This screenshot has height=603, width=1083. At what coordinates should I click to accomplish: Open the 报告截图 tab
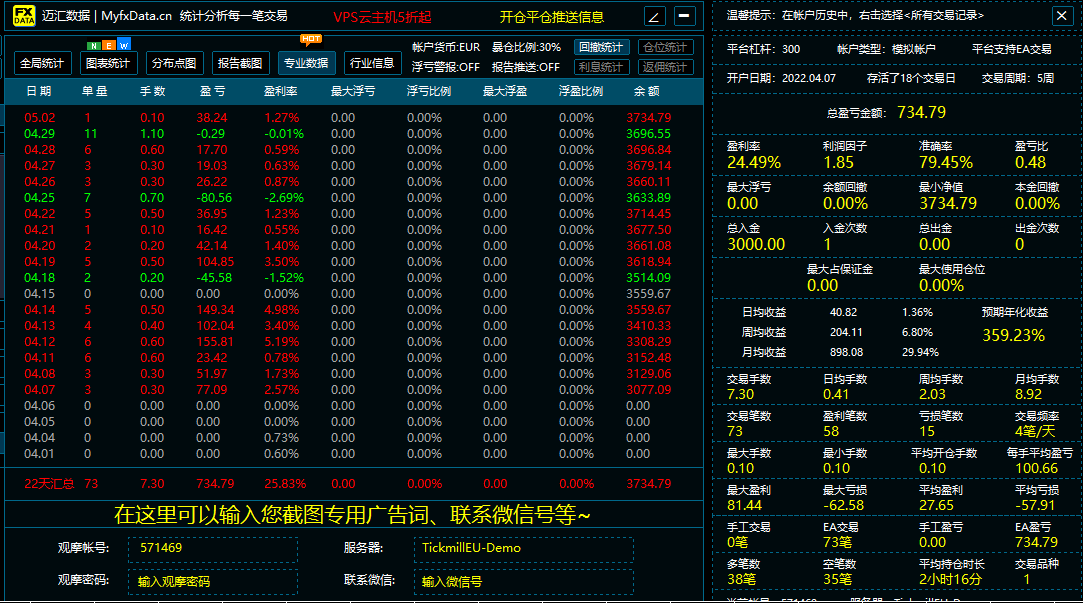[x=240, y=63]
